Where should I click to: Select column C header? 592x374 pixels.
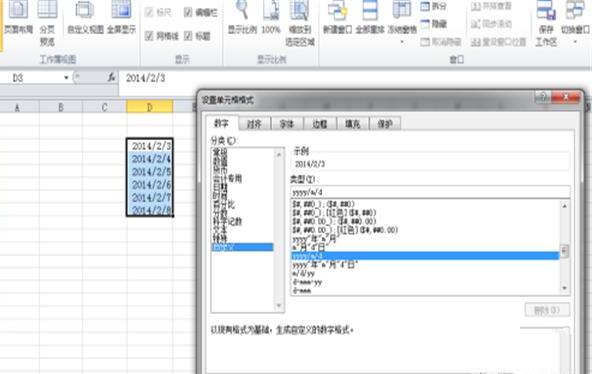pyautogui.click(x=105, y=108)
